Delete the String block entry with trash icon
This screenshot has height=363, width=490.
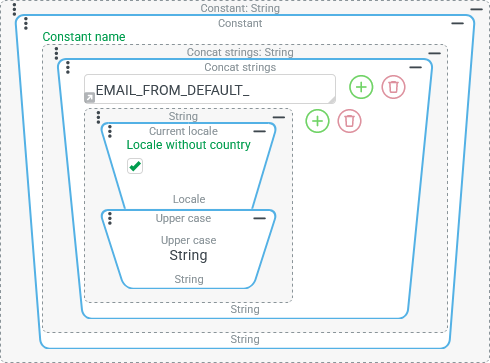(x=349, y=121)
